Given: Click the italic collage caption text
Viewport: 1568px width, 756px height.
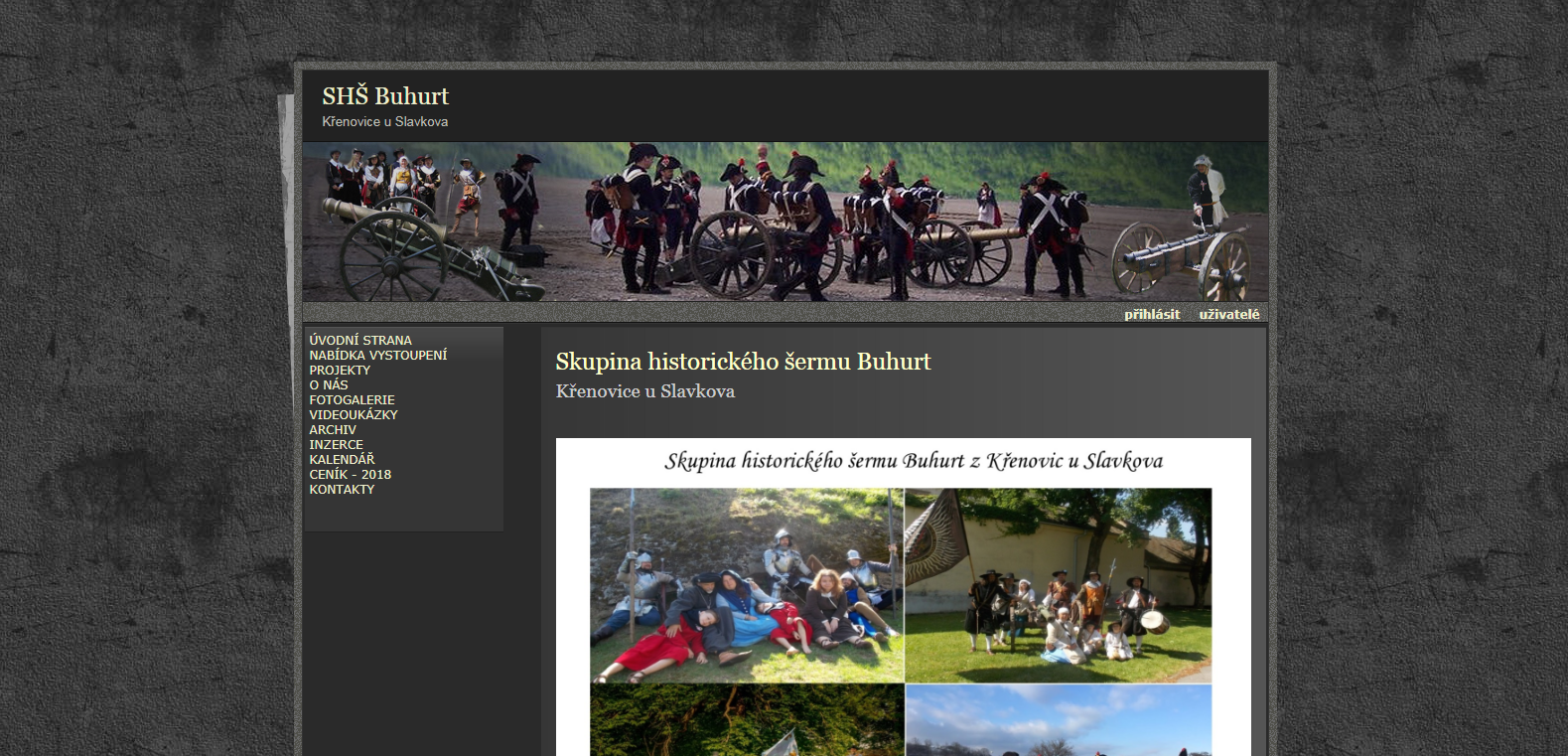Looking at the screenshot, I should tap(914, 461).
